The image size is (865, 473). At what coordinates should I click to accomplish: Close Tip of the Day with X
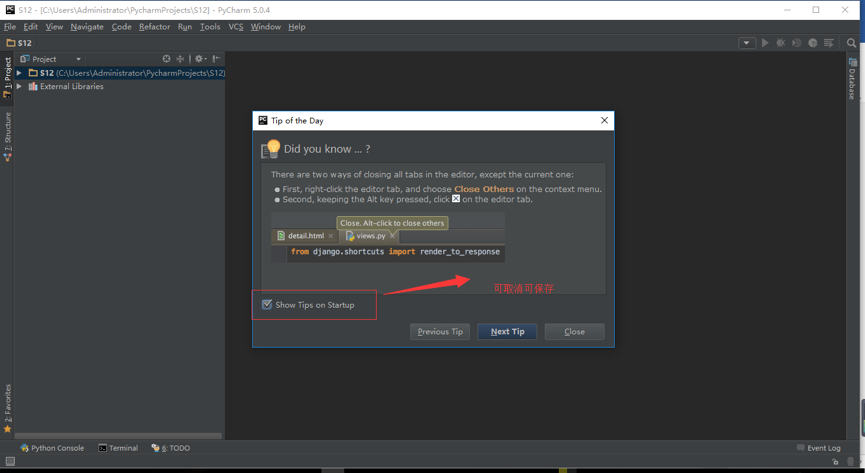click(x=604, y=120)
